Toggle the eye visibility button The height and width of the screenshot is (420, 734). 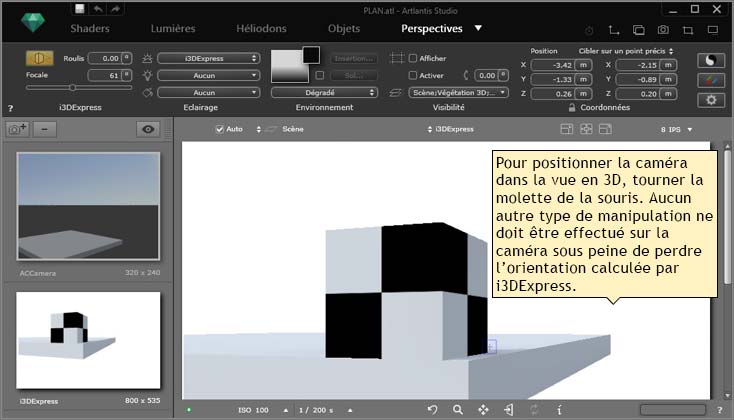pyautogui.click(x=148, y=129)
